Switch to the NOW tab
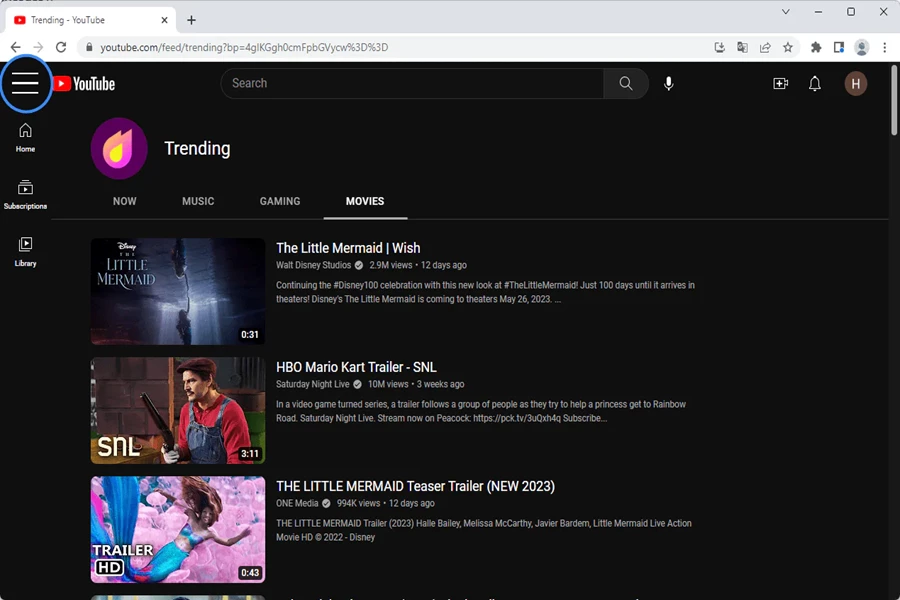This screenshot has height=600, width=900. pyautogui.click(x=125, y=202)
